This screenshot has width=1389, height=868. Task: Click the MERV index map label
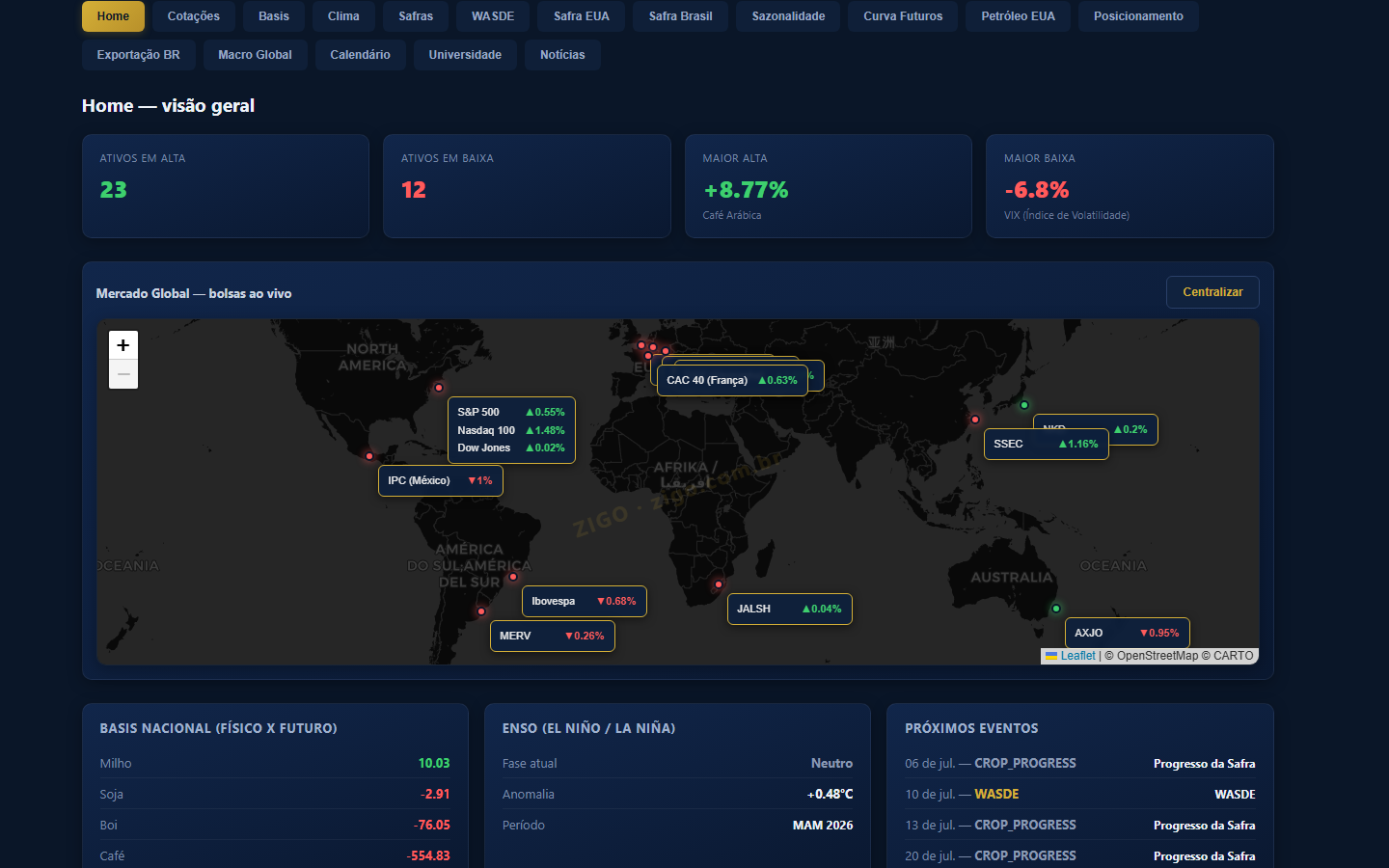click(552, 636)
